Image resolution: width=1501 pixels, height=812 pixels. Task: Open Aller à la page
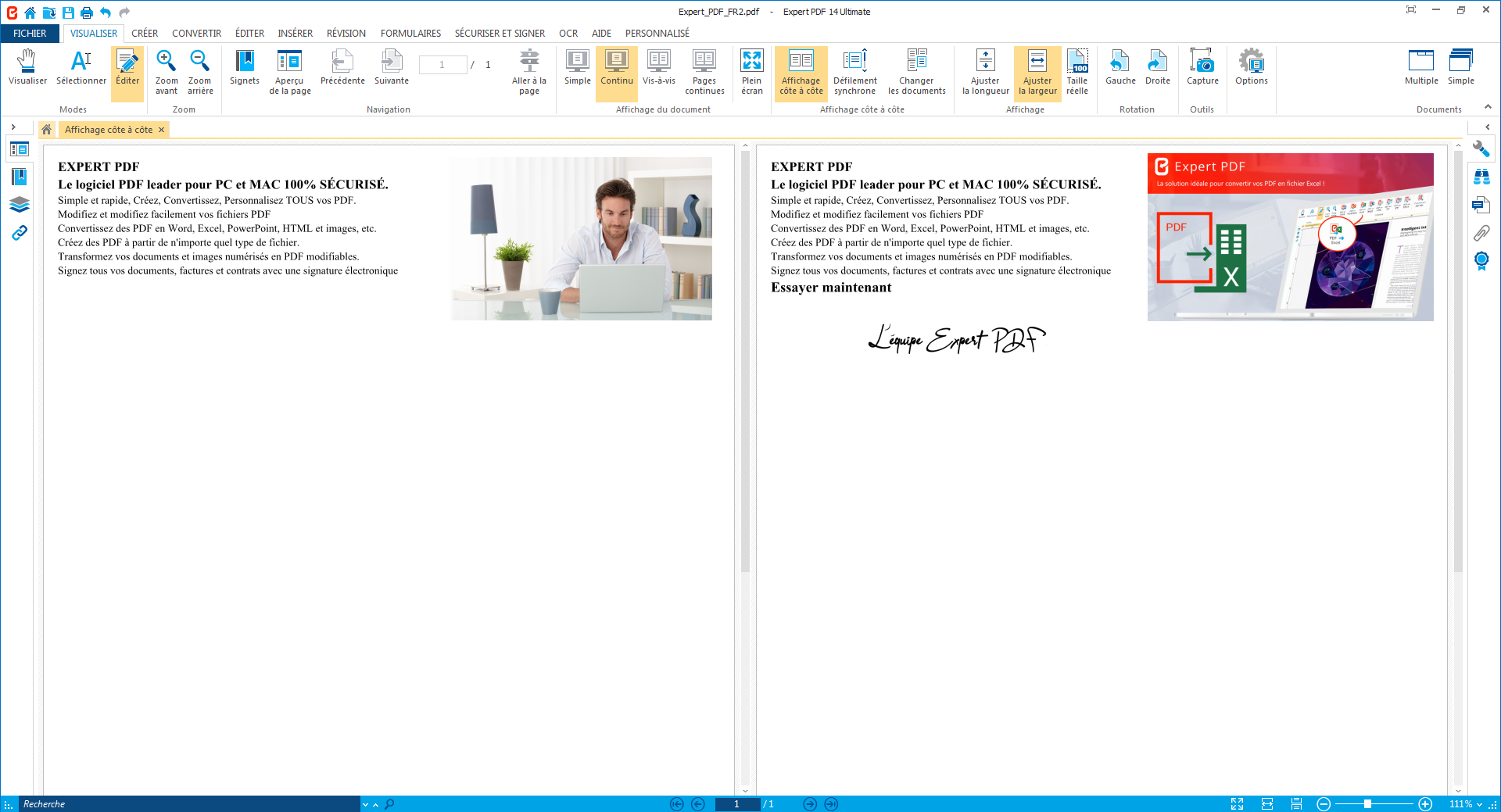(x=529, y=73)
